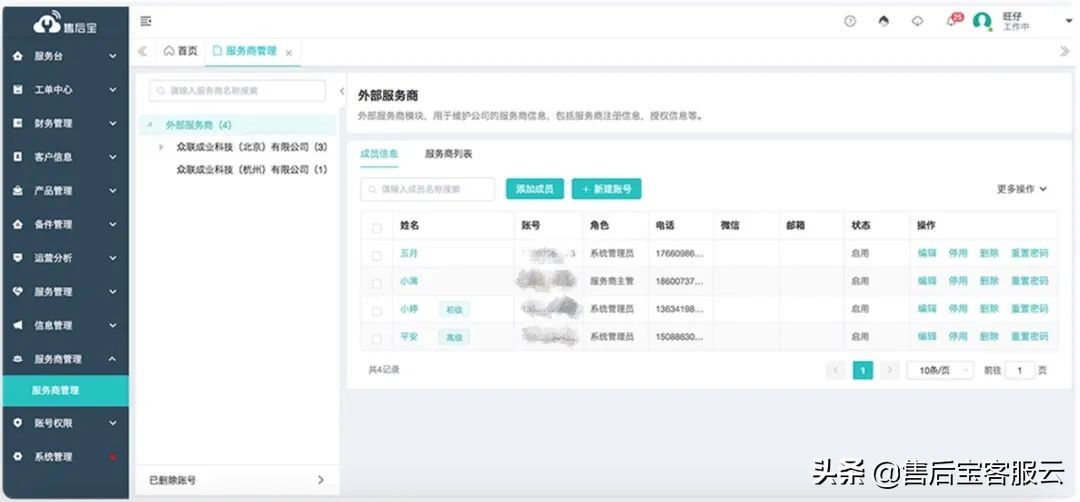Open the user account dropdown arrow
Screen dimensions: 1080x502
pyautogui.click(x=1068, y=21)
